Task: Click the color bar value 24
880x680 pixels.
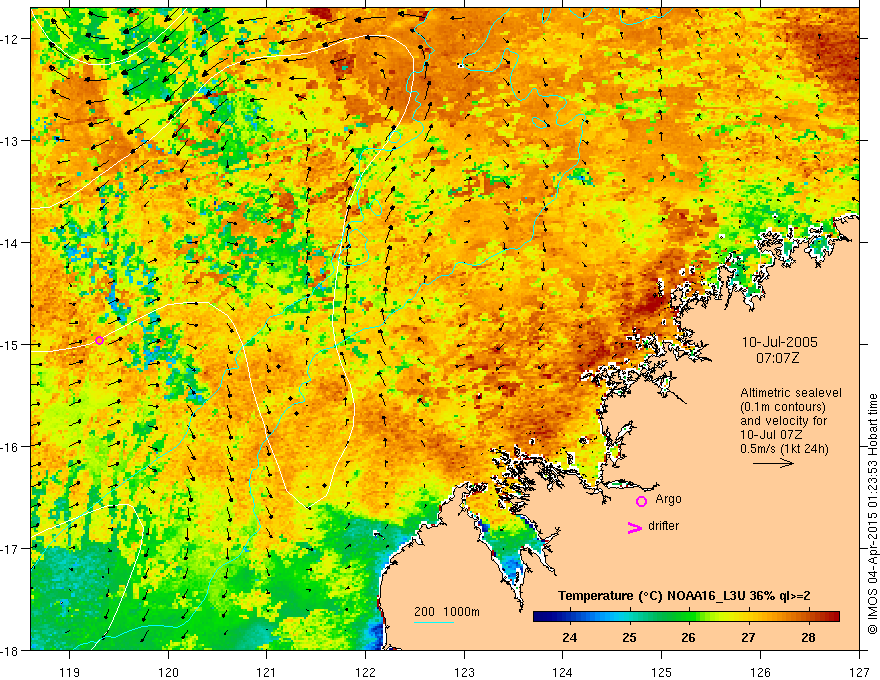Action: coord(570,638)
